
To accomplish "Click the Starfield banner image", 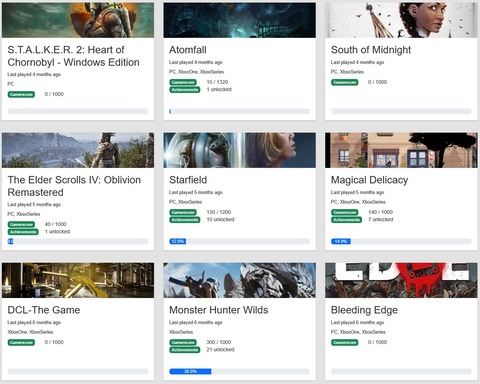I will point(239,150).
